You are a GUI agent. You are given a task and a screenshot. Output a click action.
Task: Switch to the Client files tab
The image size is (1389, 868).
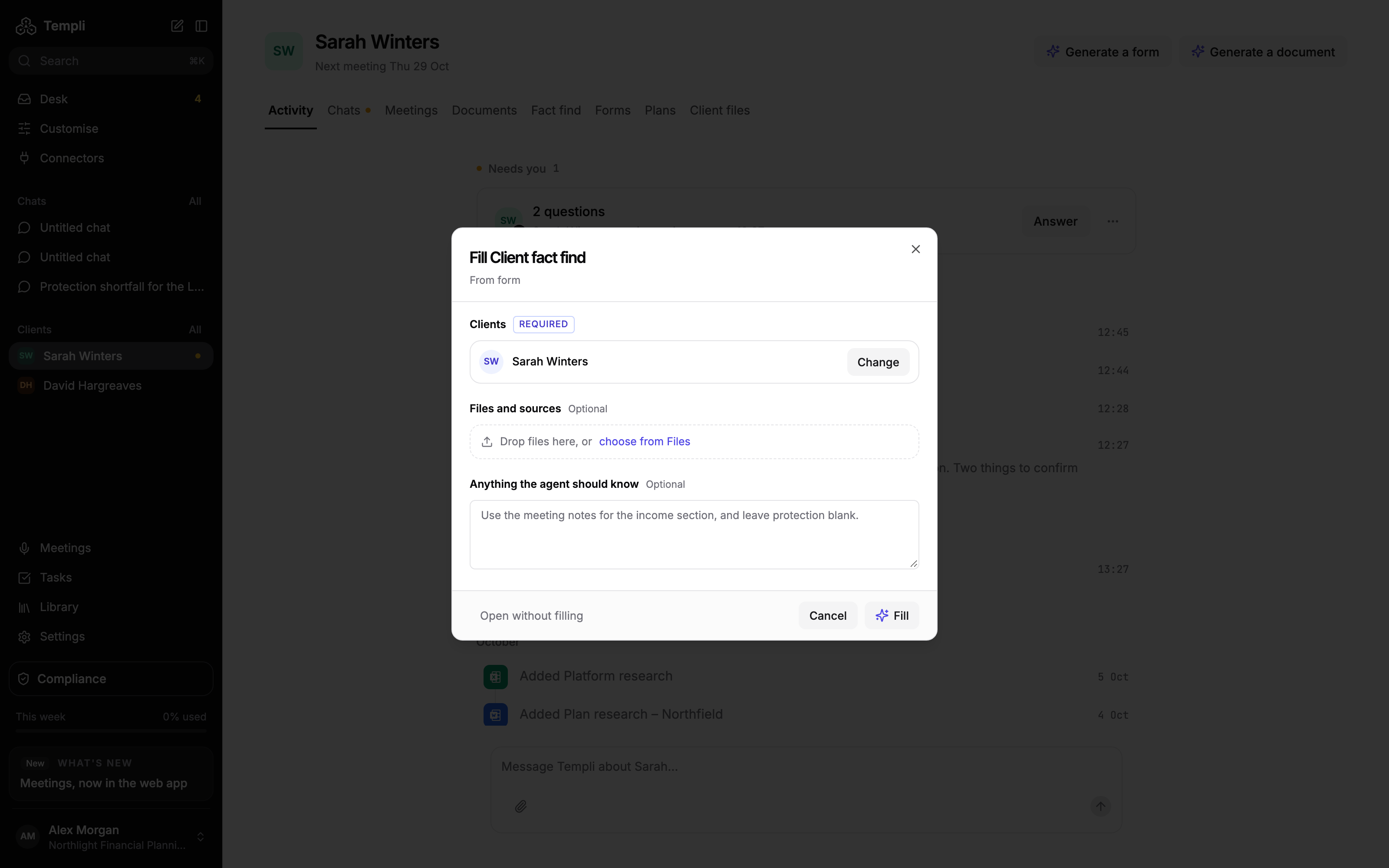(x=719, y=110)
